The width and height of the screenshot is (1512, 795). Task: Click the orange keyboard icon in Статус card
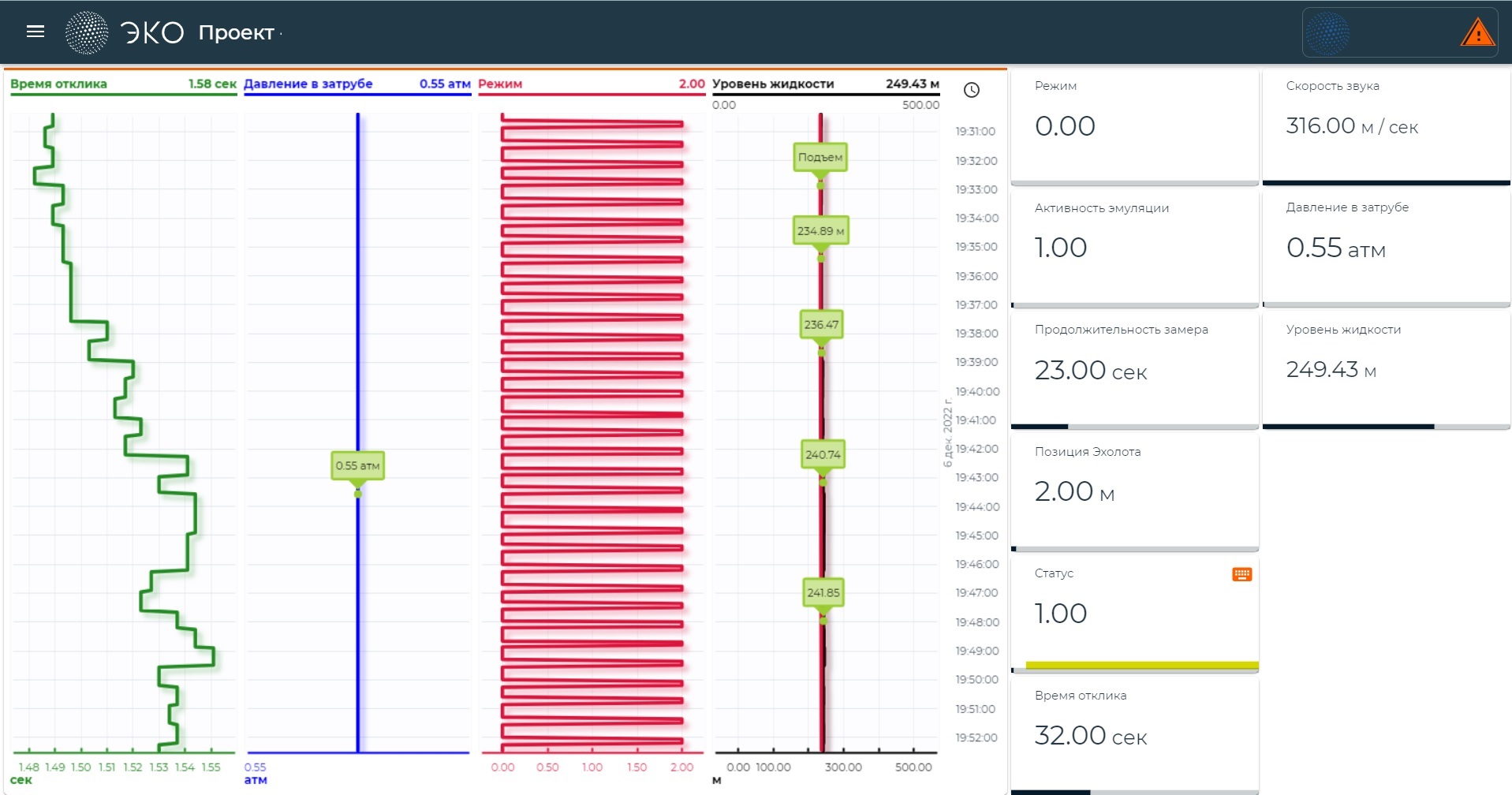[x=1241, y=574]
